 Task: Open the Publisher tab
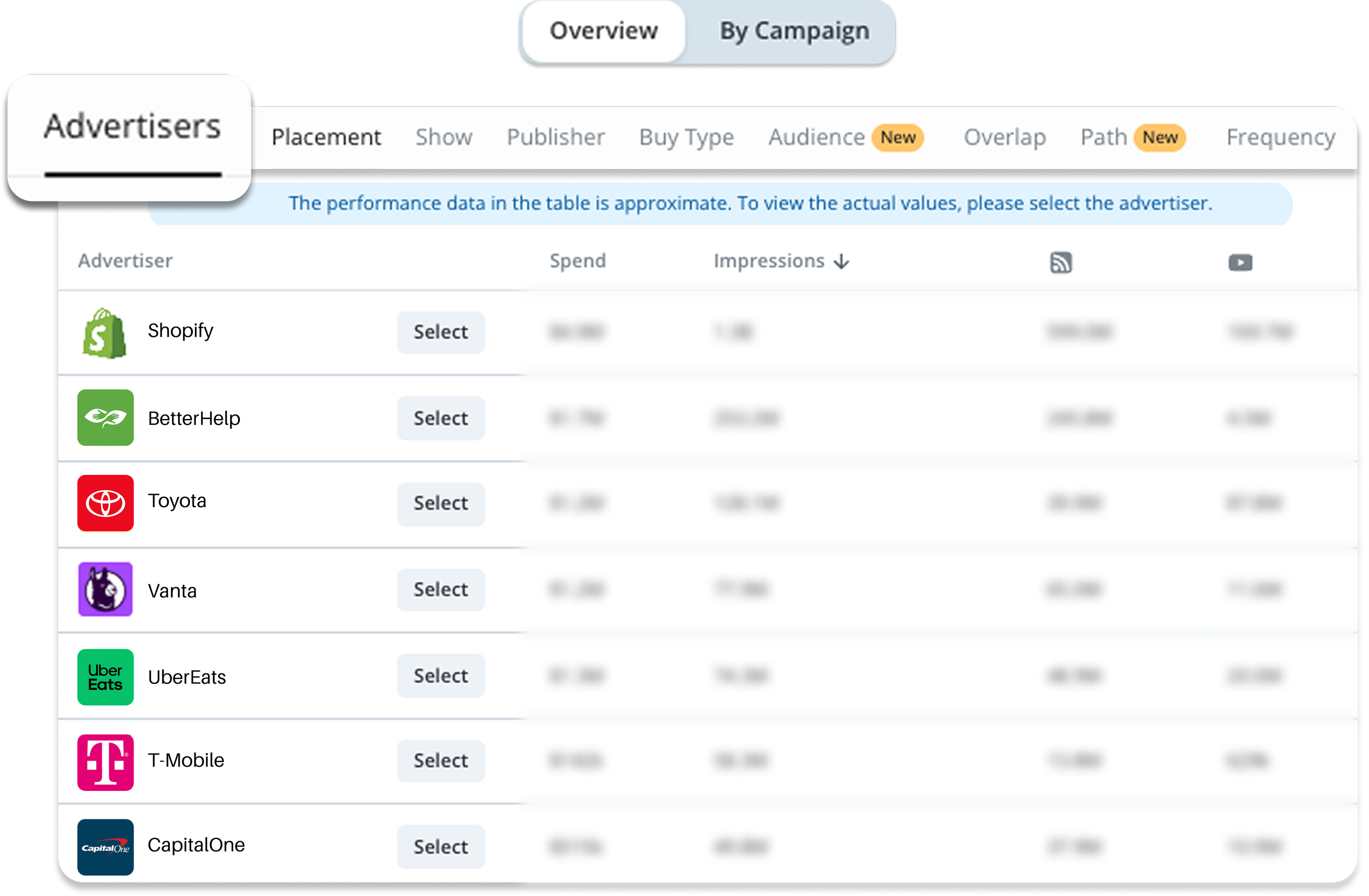[556, 137]
